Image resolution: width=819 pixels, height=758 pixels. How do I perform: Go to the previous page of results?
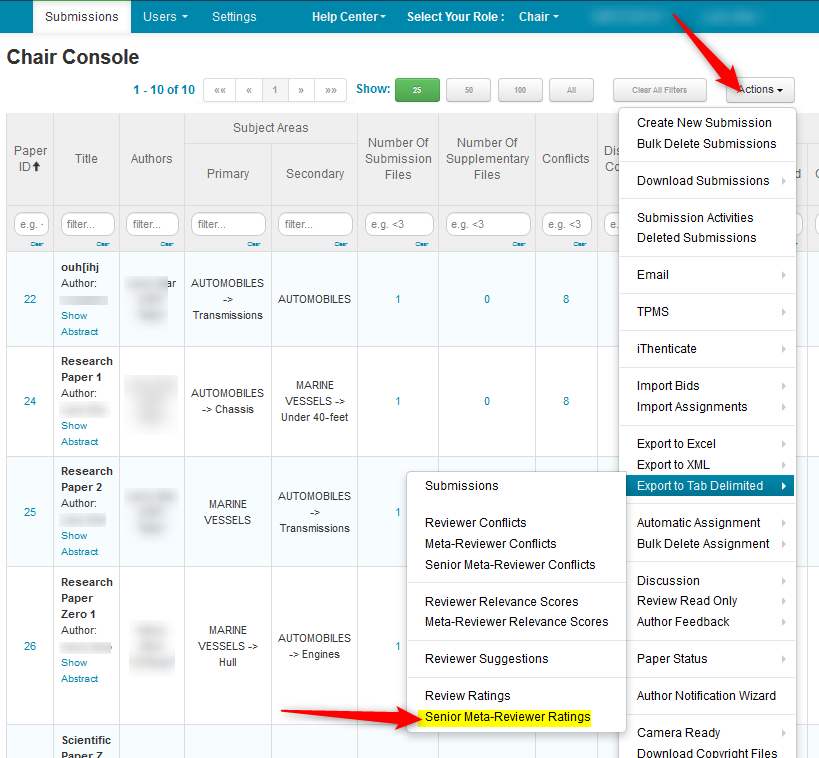click(249, 90)
